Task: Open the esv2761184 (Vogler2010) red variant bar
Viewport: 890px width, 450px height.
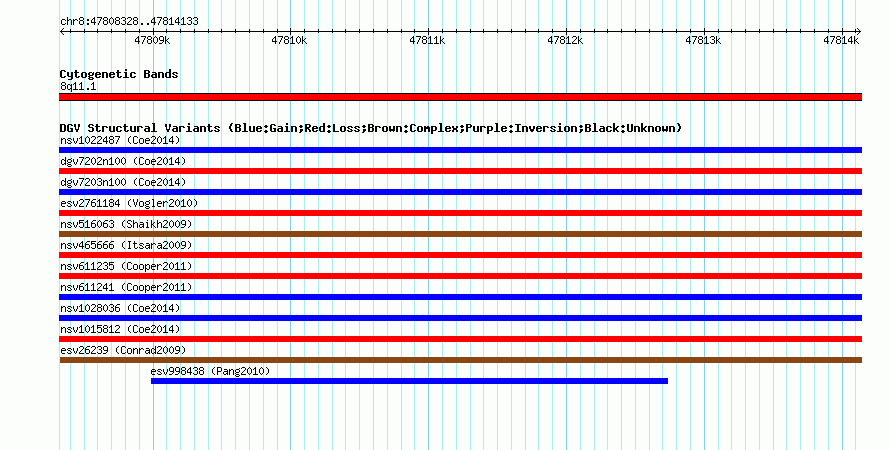Action: [x=460, y=213]
